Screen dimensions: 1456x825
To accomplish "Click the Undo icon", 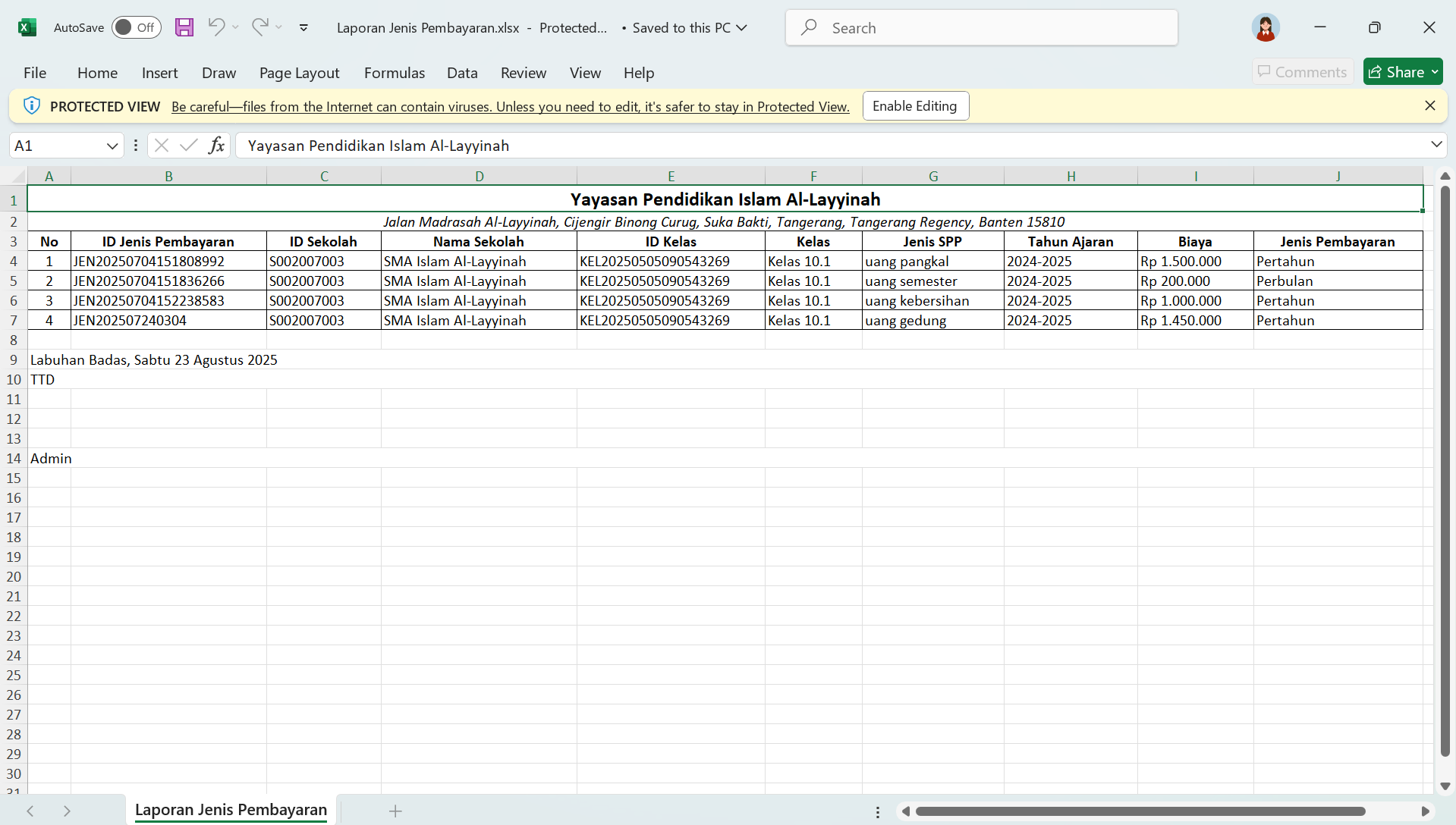I will coord(215,27).
